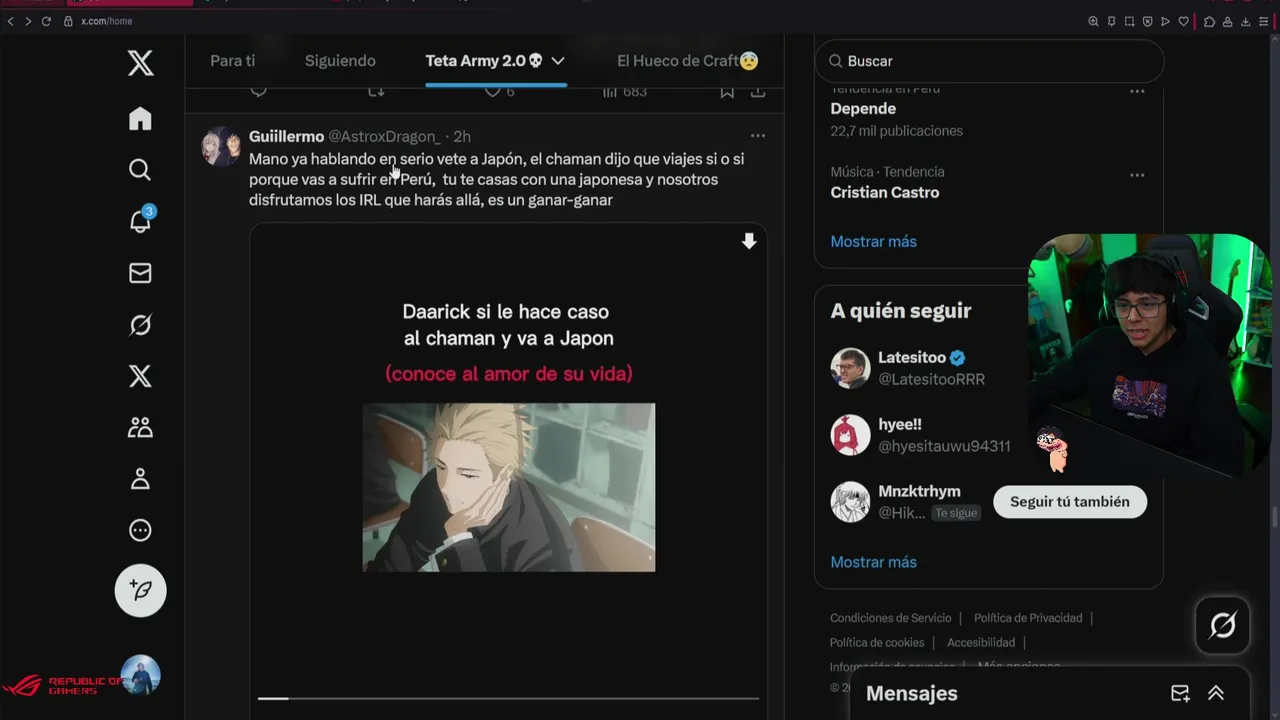Click the pin icon in browser toolbar

[1111, 21]
